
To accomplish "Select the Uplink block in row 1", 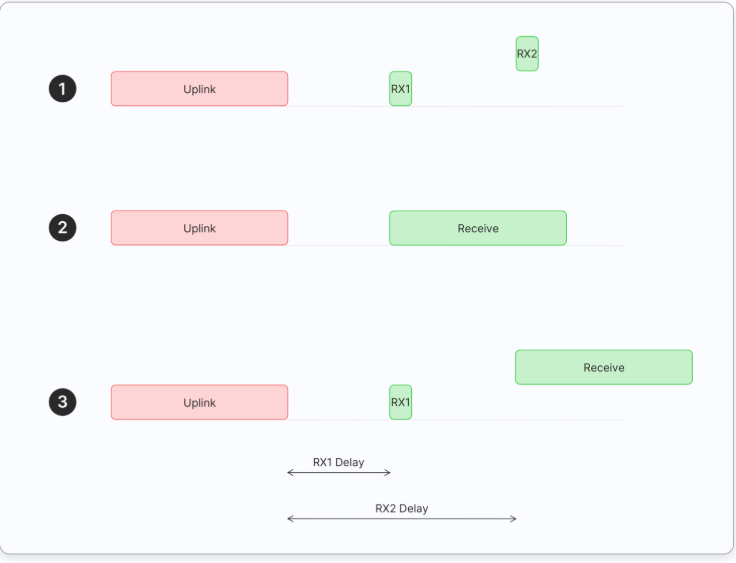I will point(199,89).
